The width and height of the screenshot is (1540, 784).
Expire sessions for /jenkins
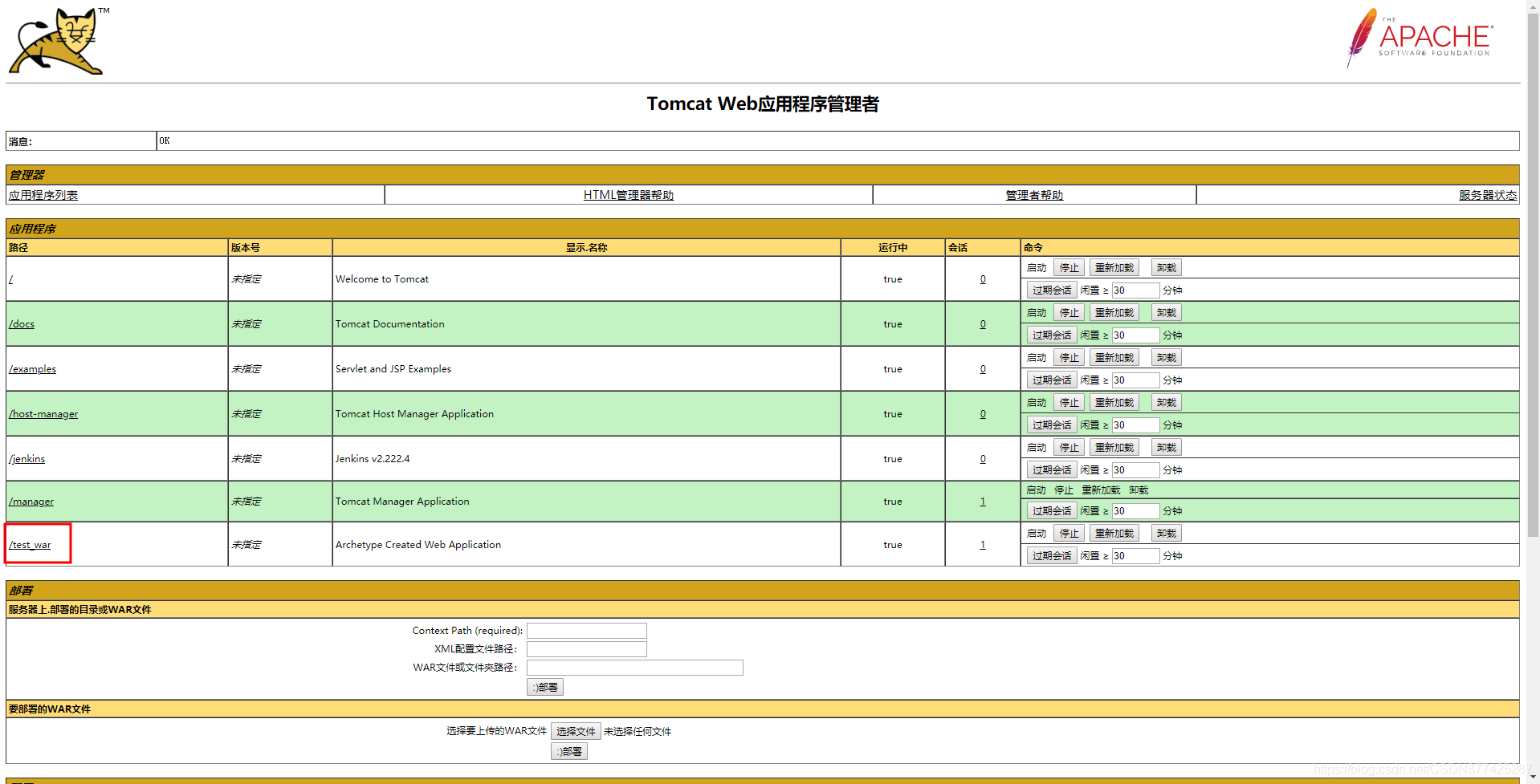pyautogui.click(x=1052, y=470)
